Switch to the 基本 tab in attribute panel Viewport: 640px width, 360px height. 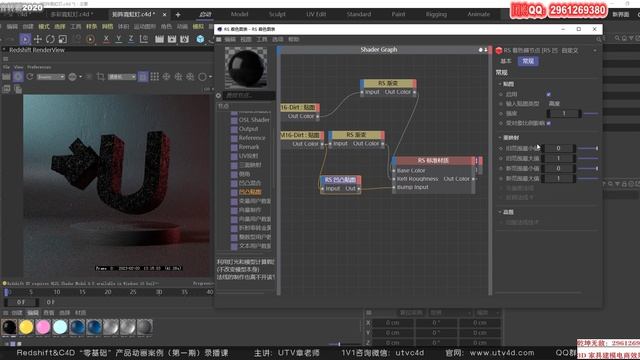pyautogui.click(x=506, y=61)
